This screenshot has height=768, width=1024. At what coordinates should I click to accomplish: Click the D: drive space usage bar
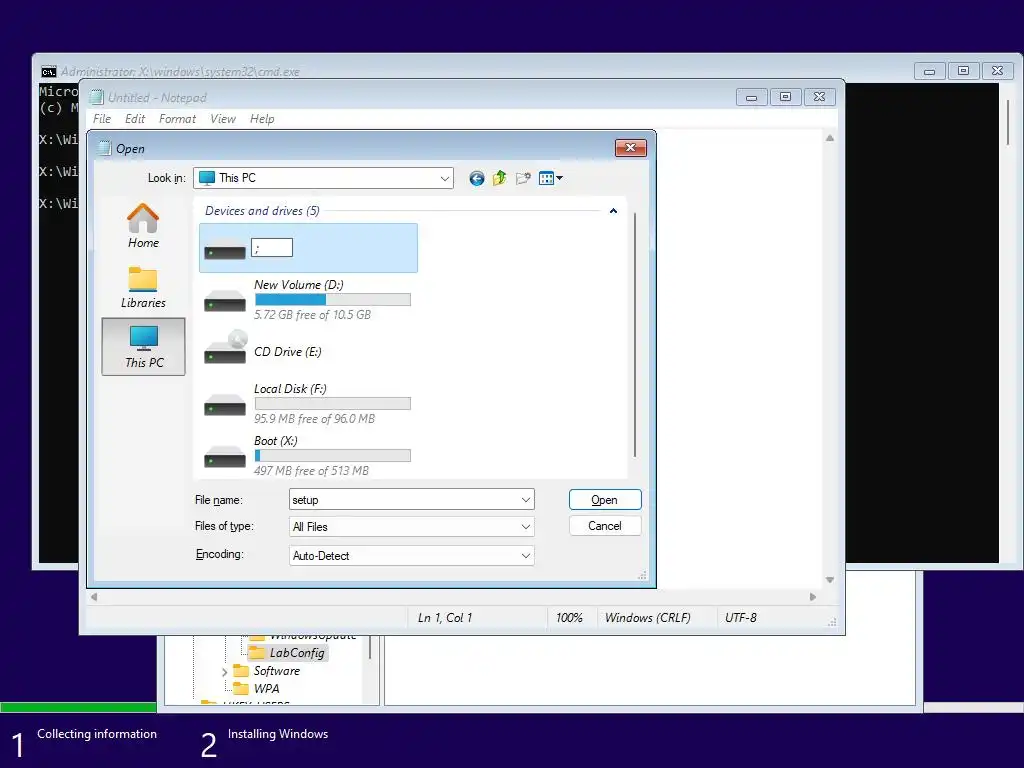pos(332,300)
